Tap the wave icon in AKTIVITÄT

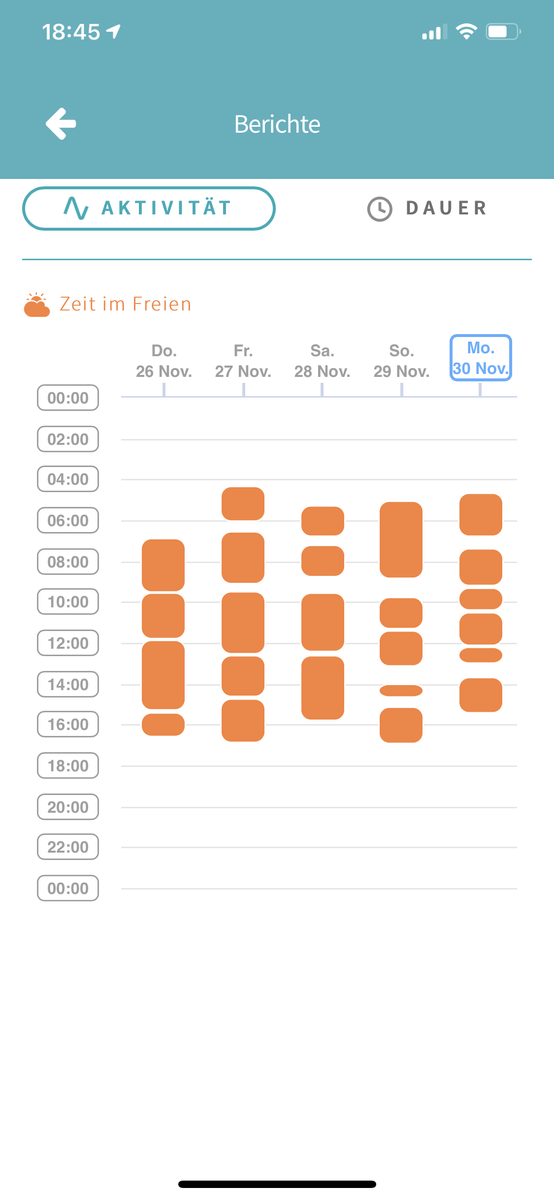pyautogui.click(x=76, y=208)
